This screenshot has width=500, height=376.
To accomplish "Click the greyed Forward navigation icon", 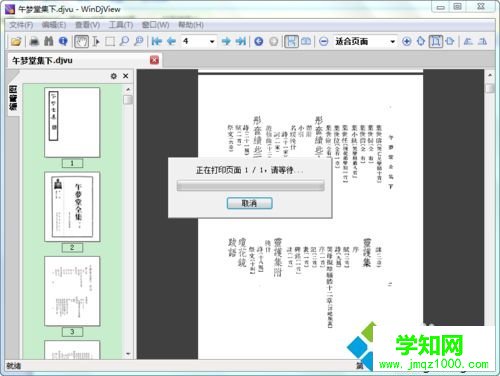I will (x=273, y=41).
